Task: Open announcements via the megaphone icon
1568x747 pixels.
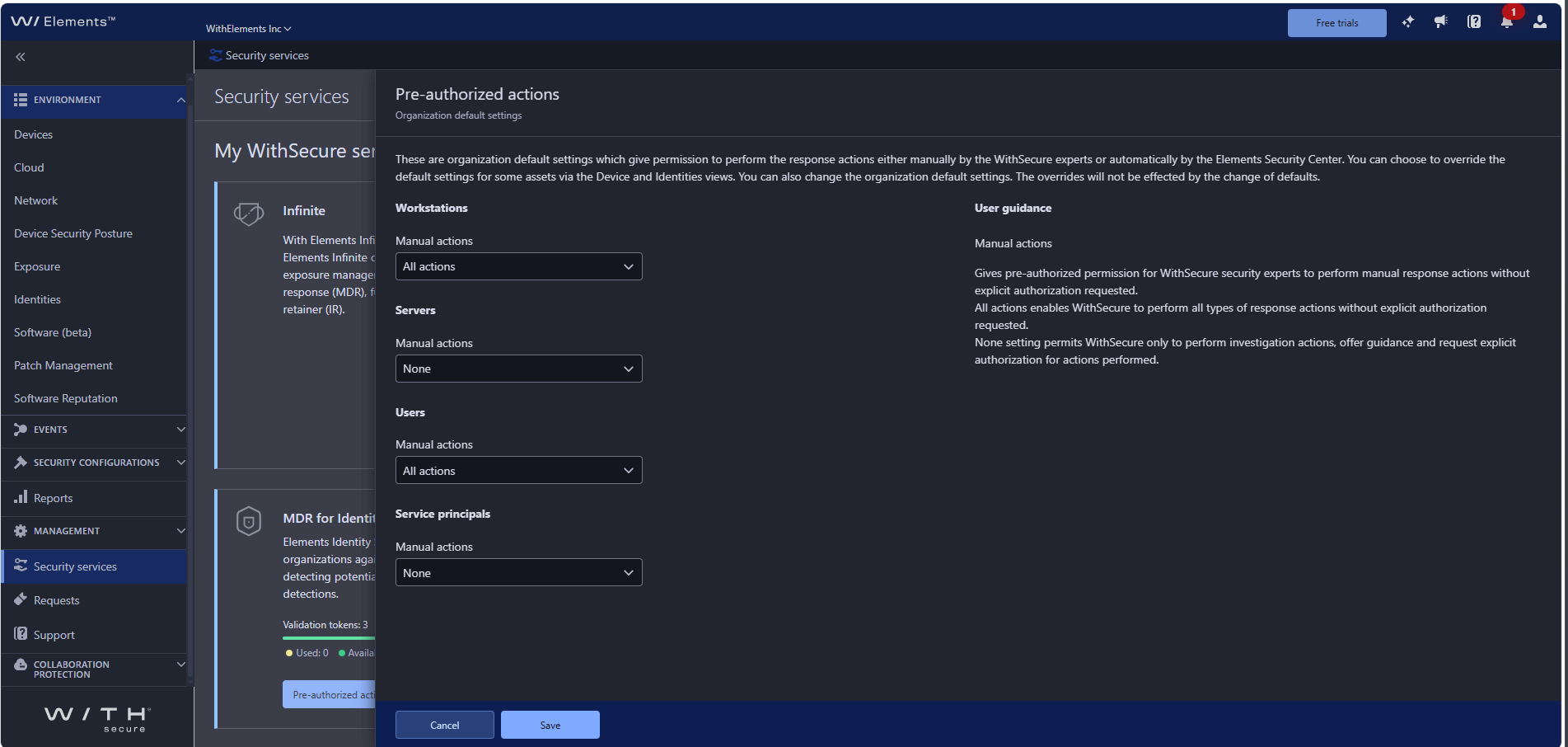Action: (x=1441, y=22)
